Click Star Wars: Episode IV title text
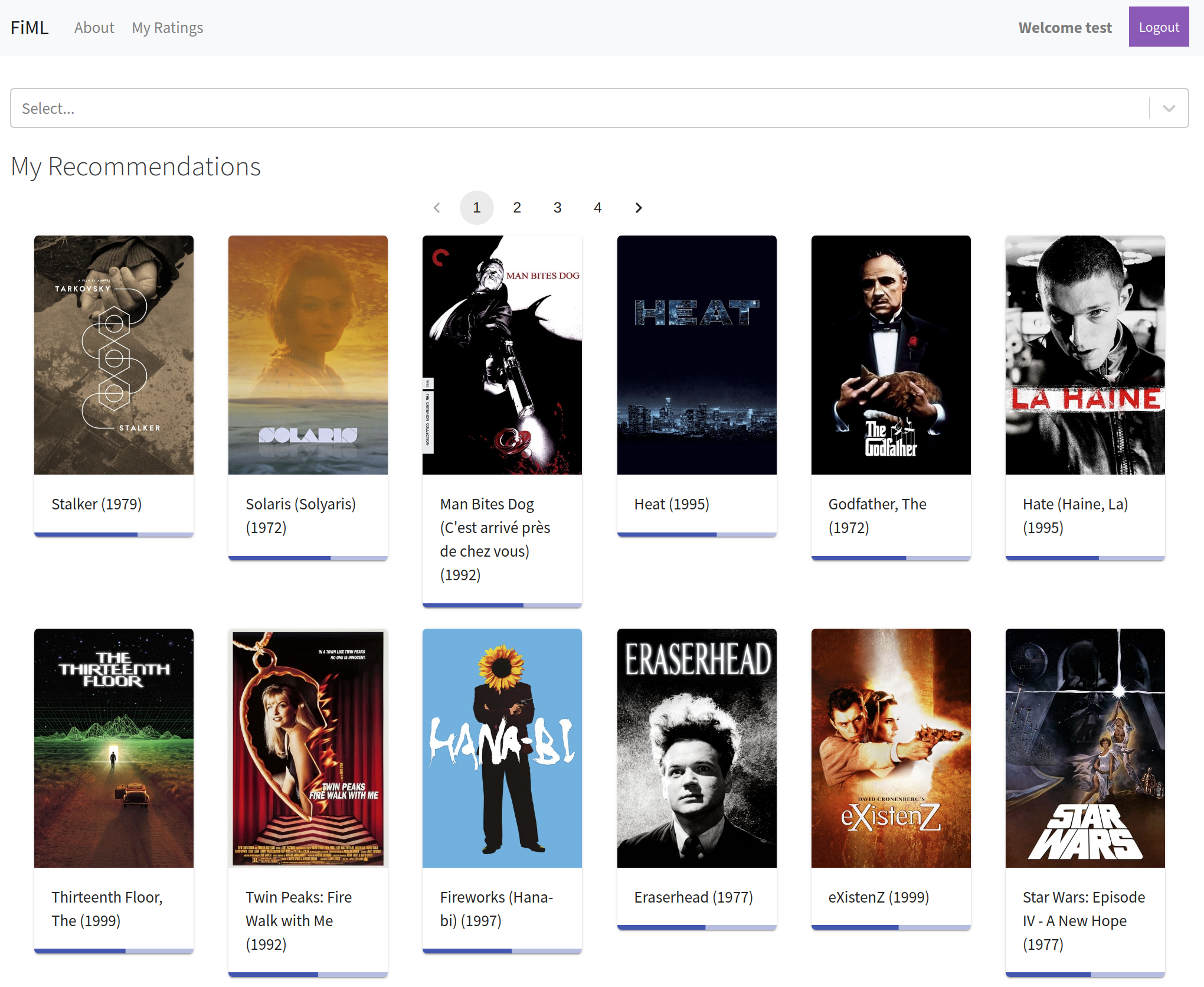The image size is (1204, 987). (x=1084, y=921)
